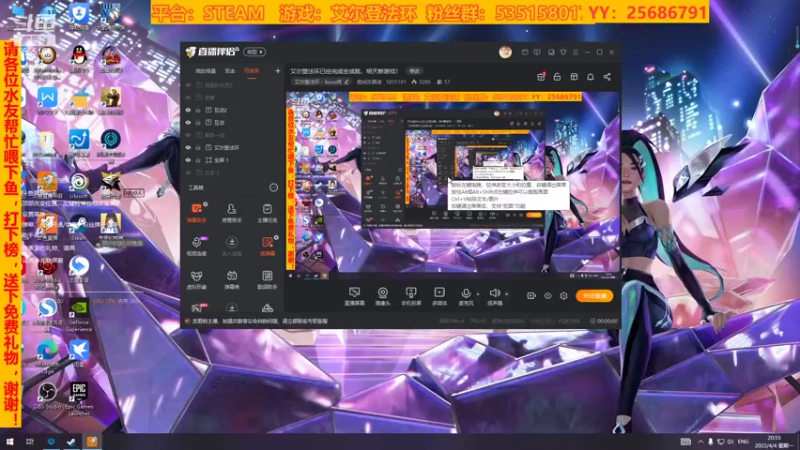This screenshot has width=800, height=450.
Task: Click the hamburger menu icon in title bar
Action: pyautogui.click(x=576, y=52)
